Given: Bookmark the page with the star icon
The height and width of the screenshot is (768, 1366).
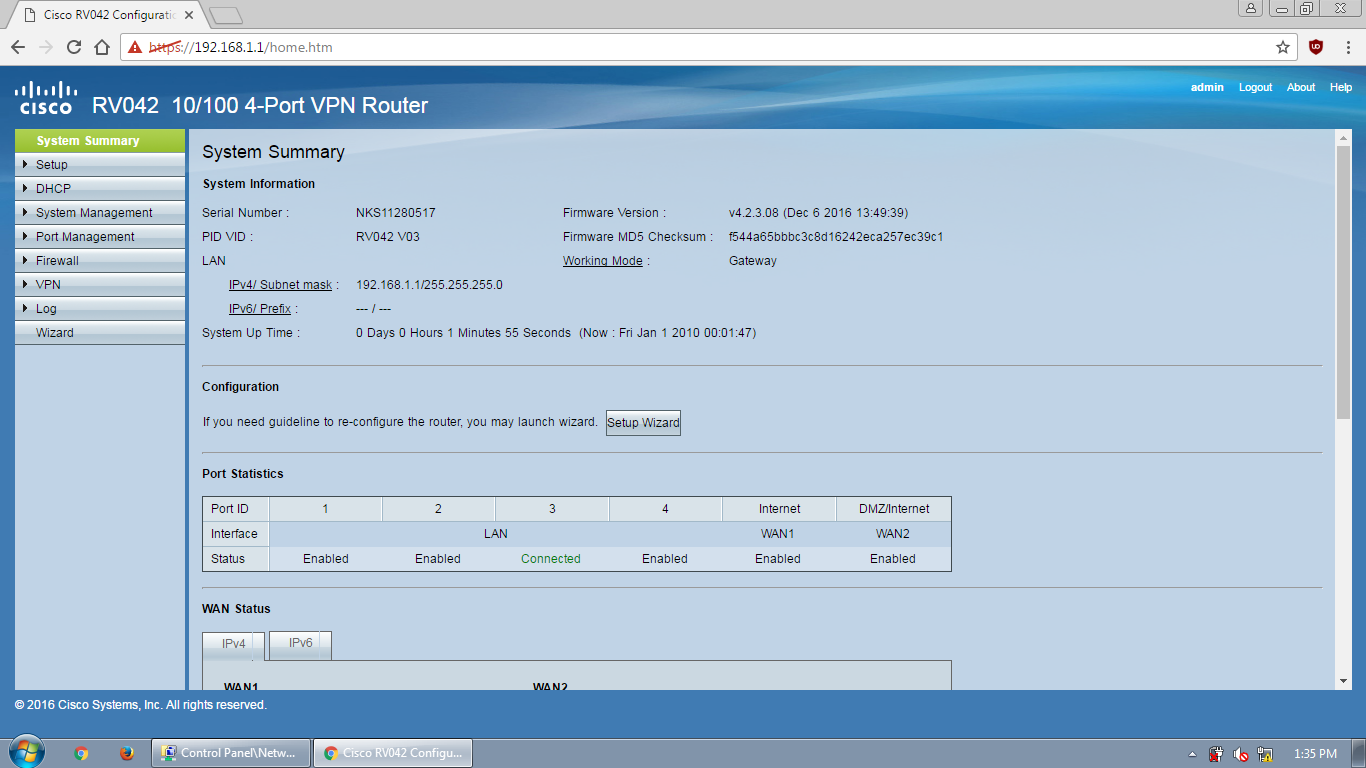Looking at the screenshot, I should point(1283,47).
